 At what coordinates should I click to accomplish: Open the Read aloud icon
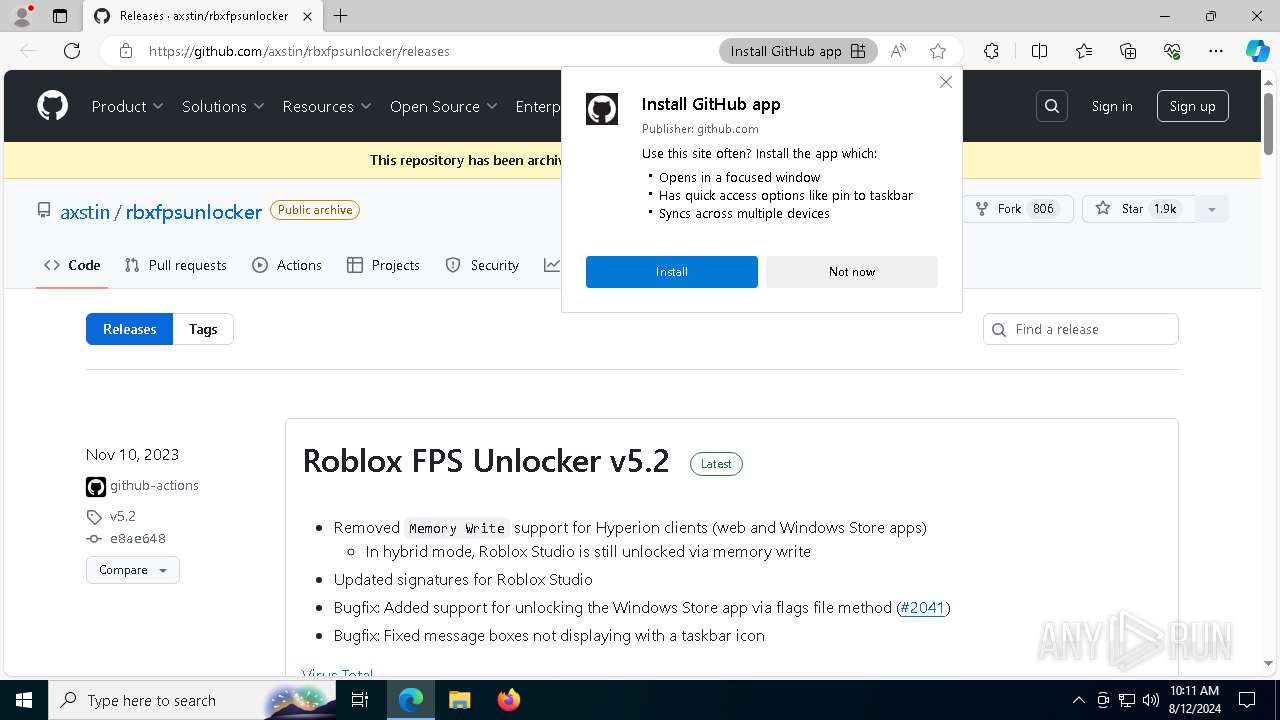pyautogui.click(x=898, y=51)
